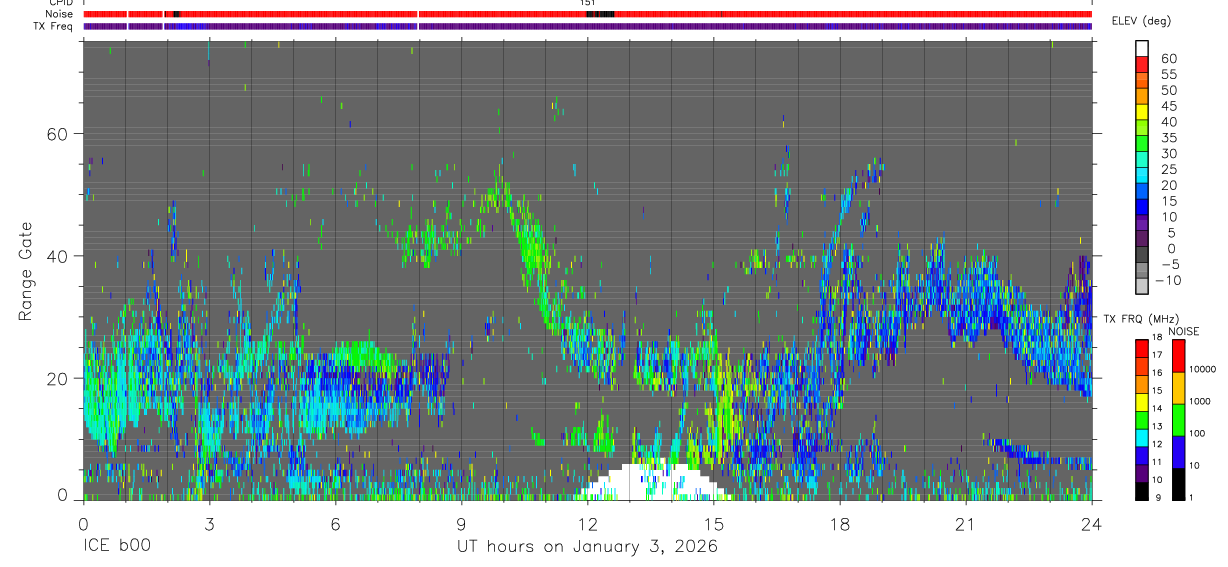Viewport: 1228px width, 567px height.
Task: Click the '9' label on TX FRQ scale
Action: pyautogui.click(x=1158, y=497)
